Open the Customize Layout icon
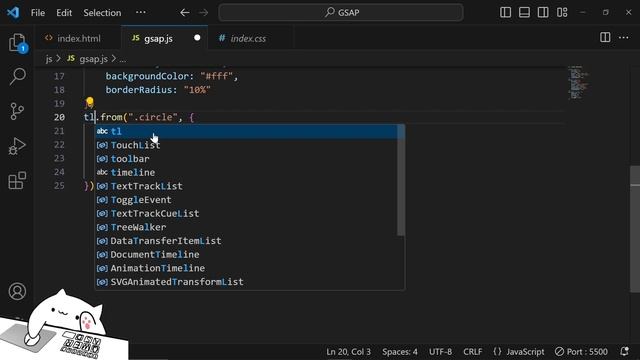640x360 pixels. (562, 13)
